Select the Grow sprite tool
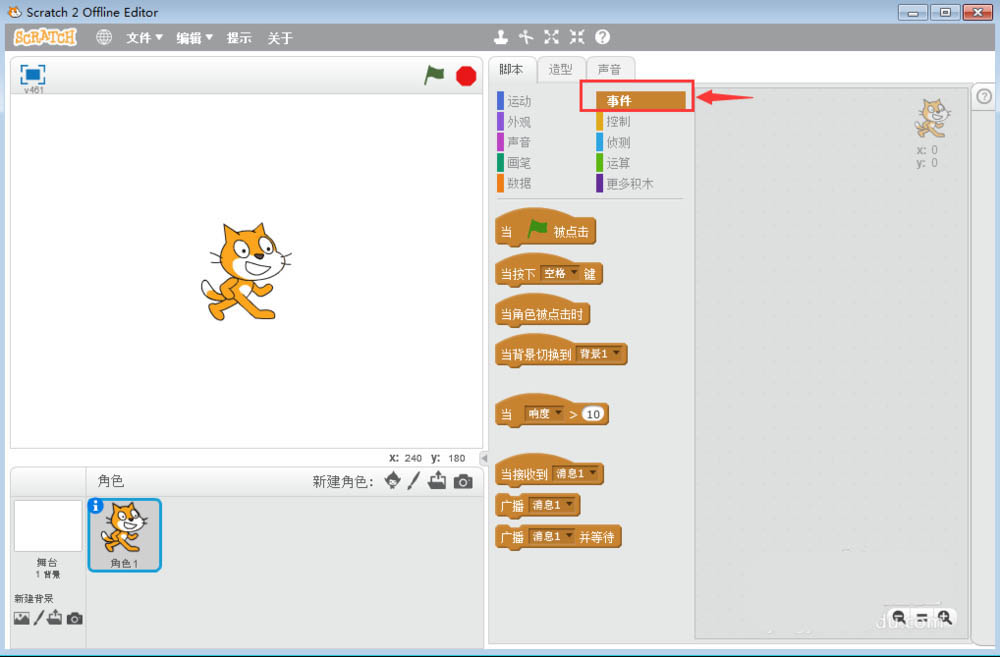This screenshot has height=657, width=1000. pyautogui.click(x=552, y=37)
